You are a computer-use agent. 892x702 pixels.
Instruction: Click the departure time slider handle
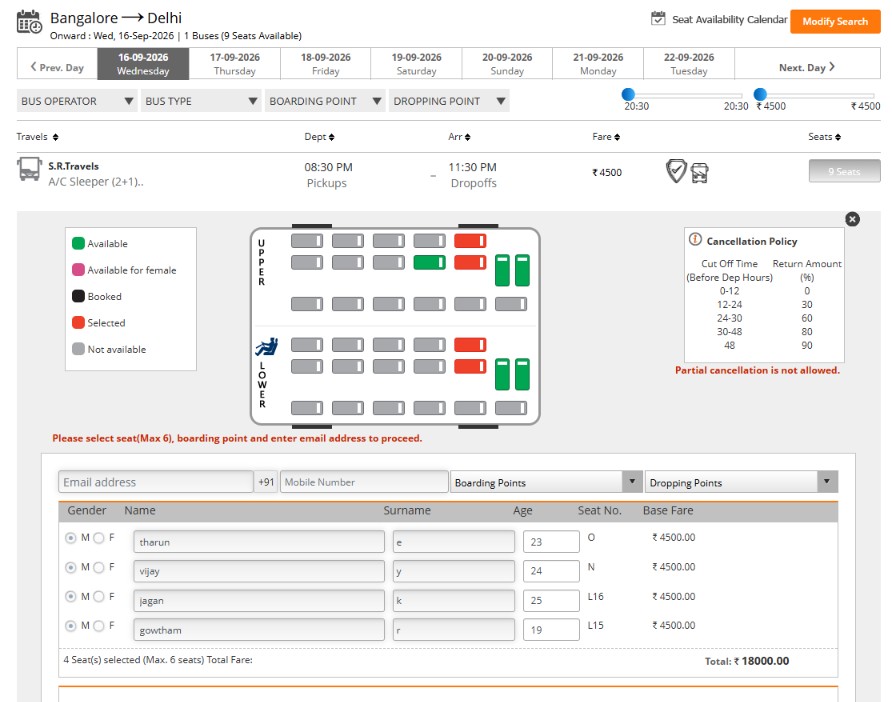pyautogui.click(x=628, y=94)
